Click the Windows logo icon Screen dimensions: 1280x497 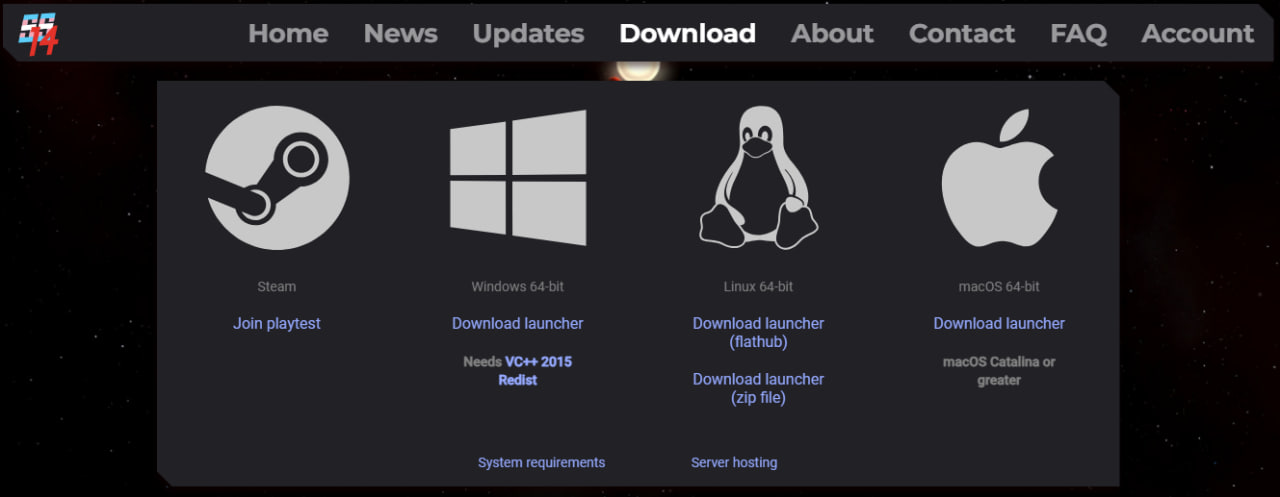click(518, 178)
